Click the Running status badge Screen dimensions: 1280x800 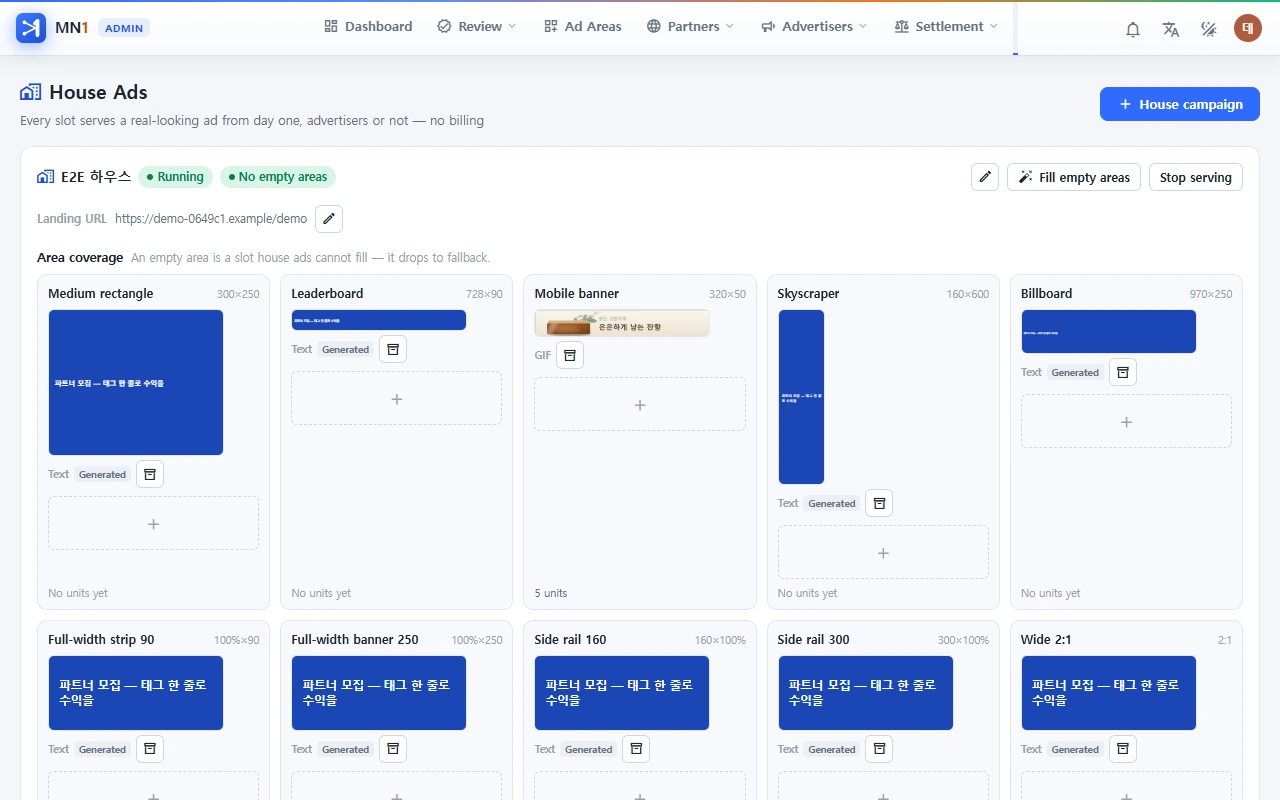[x=175, y=177]
